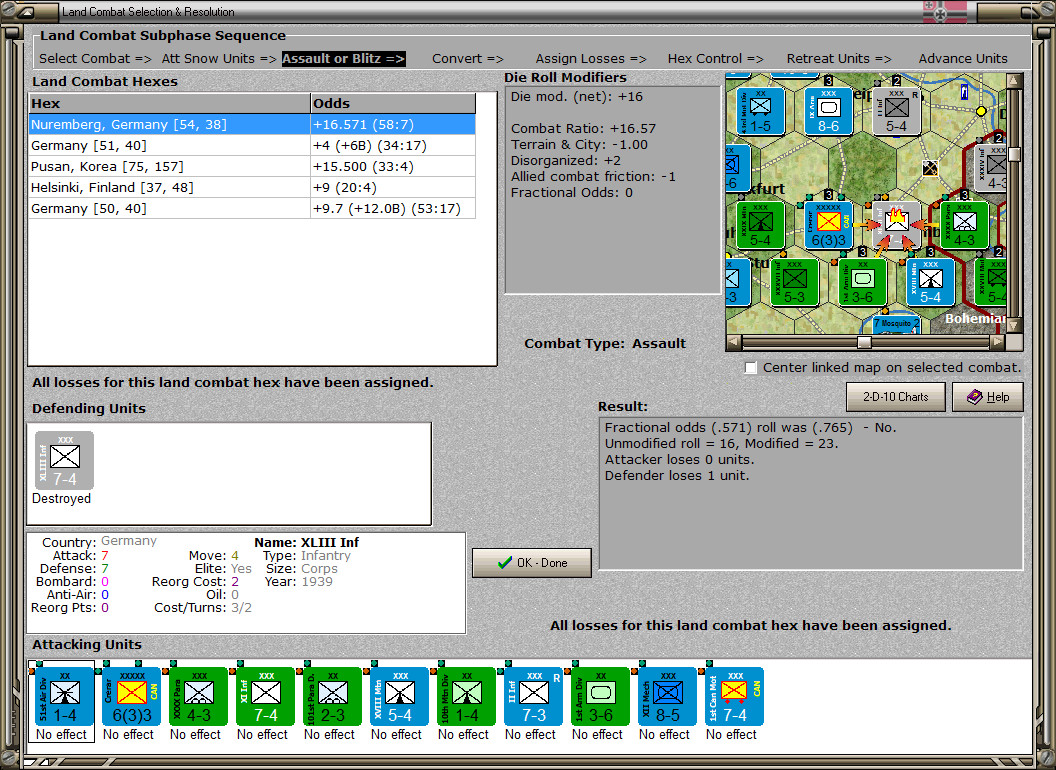Click the Odds column header
Image resolution: width=1056 pixels, height=770 pixels.
(x=393, y=103)
